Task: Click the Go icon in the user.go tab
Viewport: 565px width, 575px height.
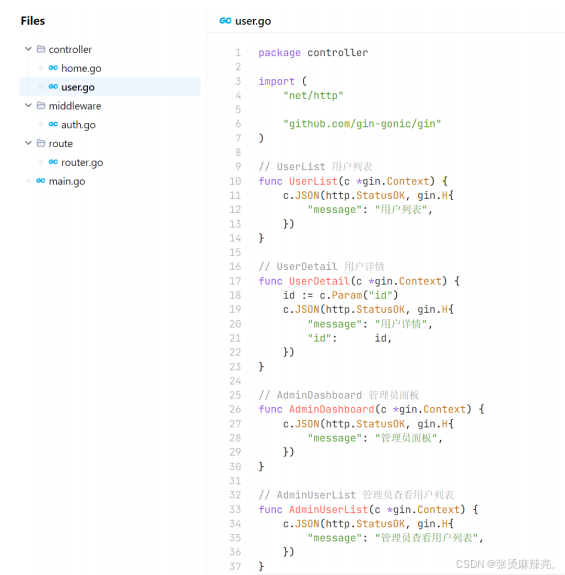Action: point(225,21)
